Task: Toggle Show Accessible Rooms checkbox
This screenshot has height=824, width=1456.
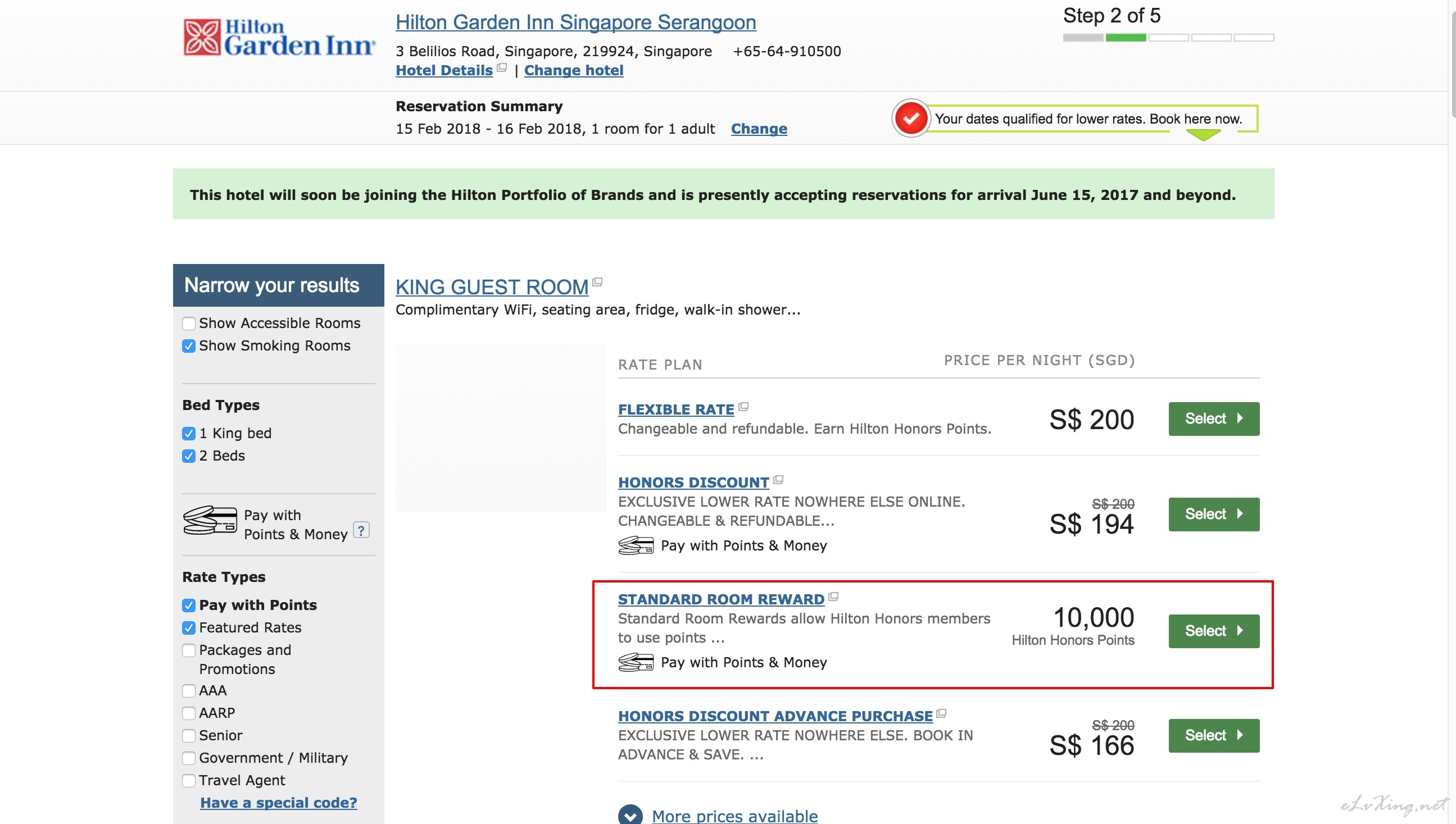Action: tap(188, 323)
